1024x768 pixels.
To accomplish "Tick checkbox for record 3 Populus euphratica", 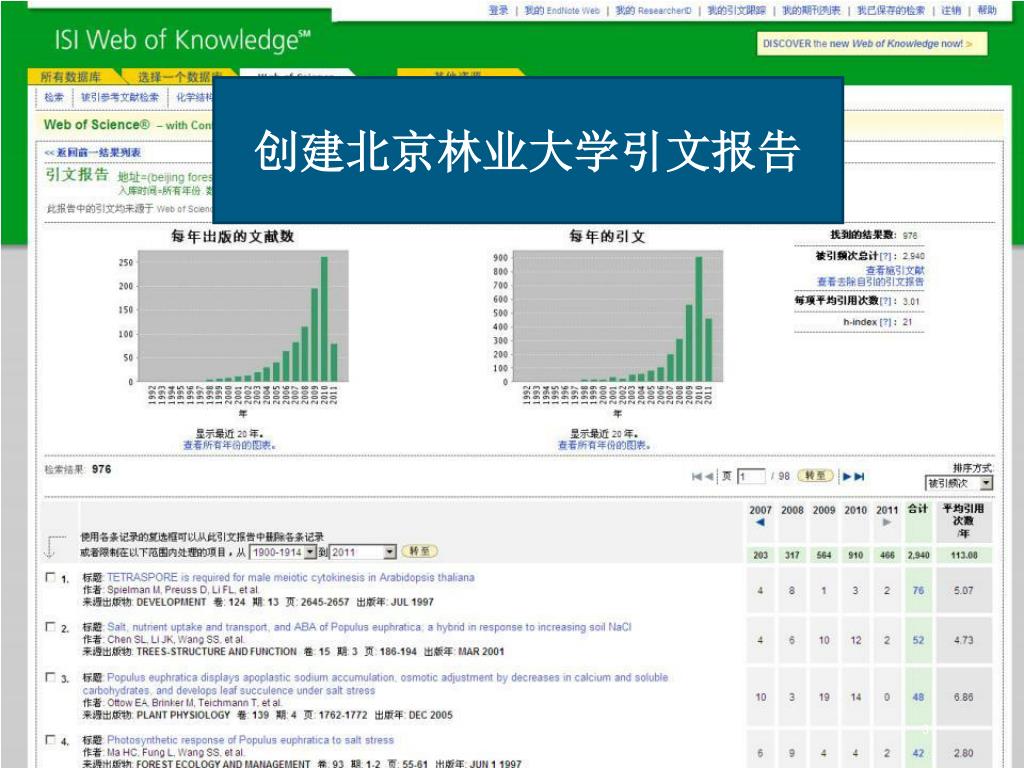I will 50,677.
